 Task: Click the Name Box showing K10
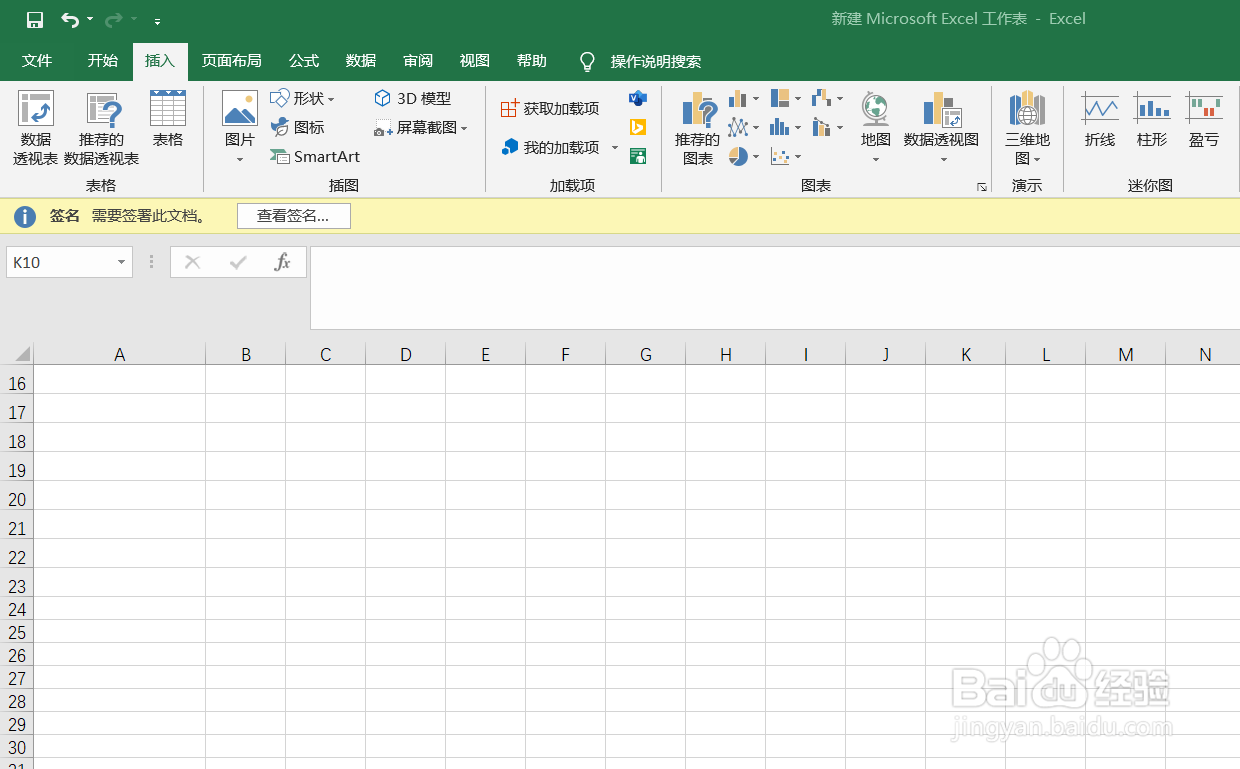[x=60, y=262]
